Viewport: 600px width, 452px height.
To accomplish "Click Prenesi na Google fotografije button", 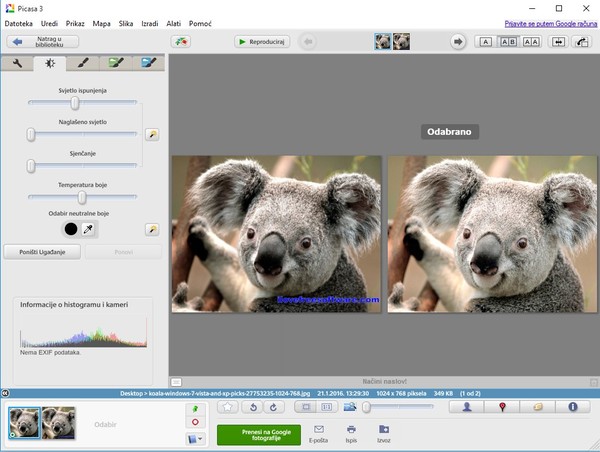I will click(258, 434).
